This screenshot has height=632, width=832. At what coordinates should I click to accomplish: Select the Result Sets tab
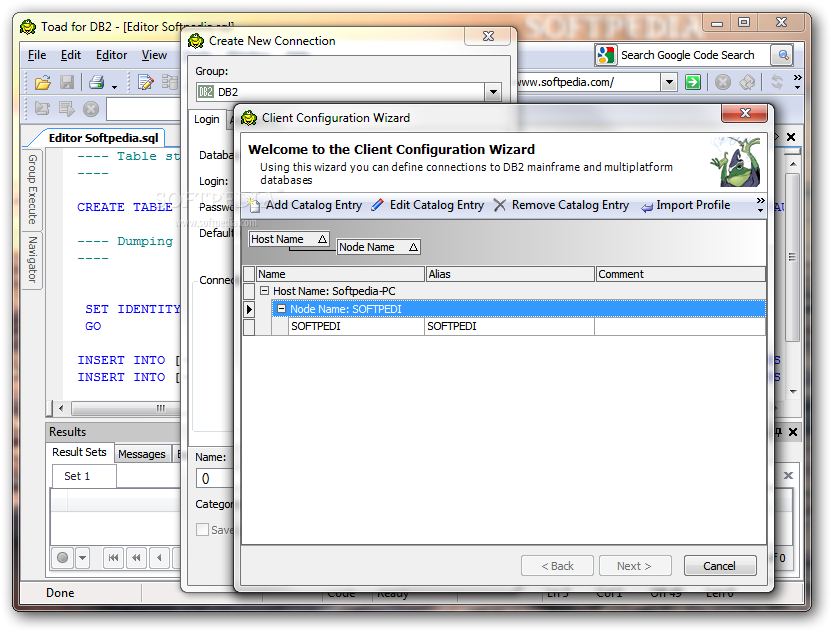pyautogui.click(x=80, y=452)
